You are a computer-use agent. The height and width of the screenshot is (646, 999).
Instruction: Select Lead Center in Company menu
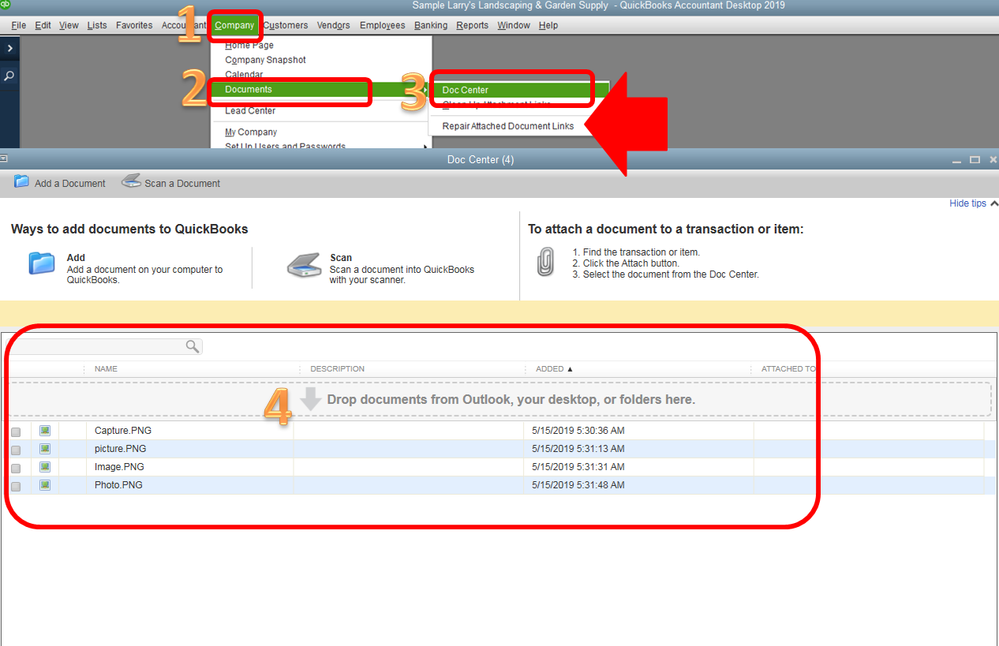click(250, 111)
